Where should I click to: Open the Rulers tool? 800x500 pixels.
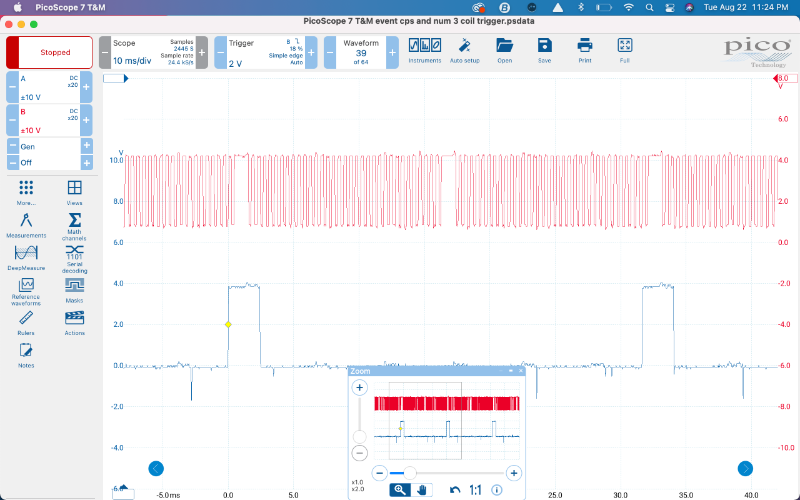(27, 321)
